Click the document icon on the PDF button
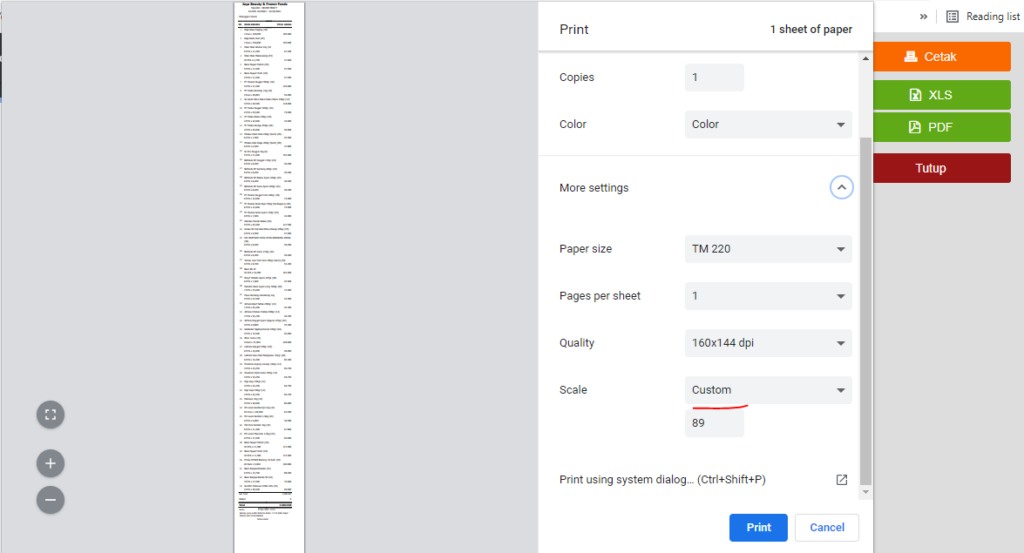This screenshot has height=553, width=1024. click(915, 127)
